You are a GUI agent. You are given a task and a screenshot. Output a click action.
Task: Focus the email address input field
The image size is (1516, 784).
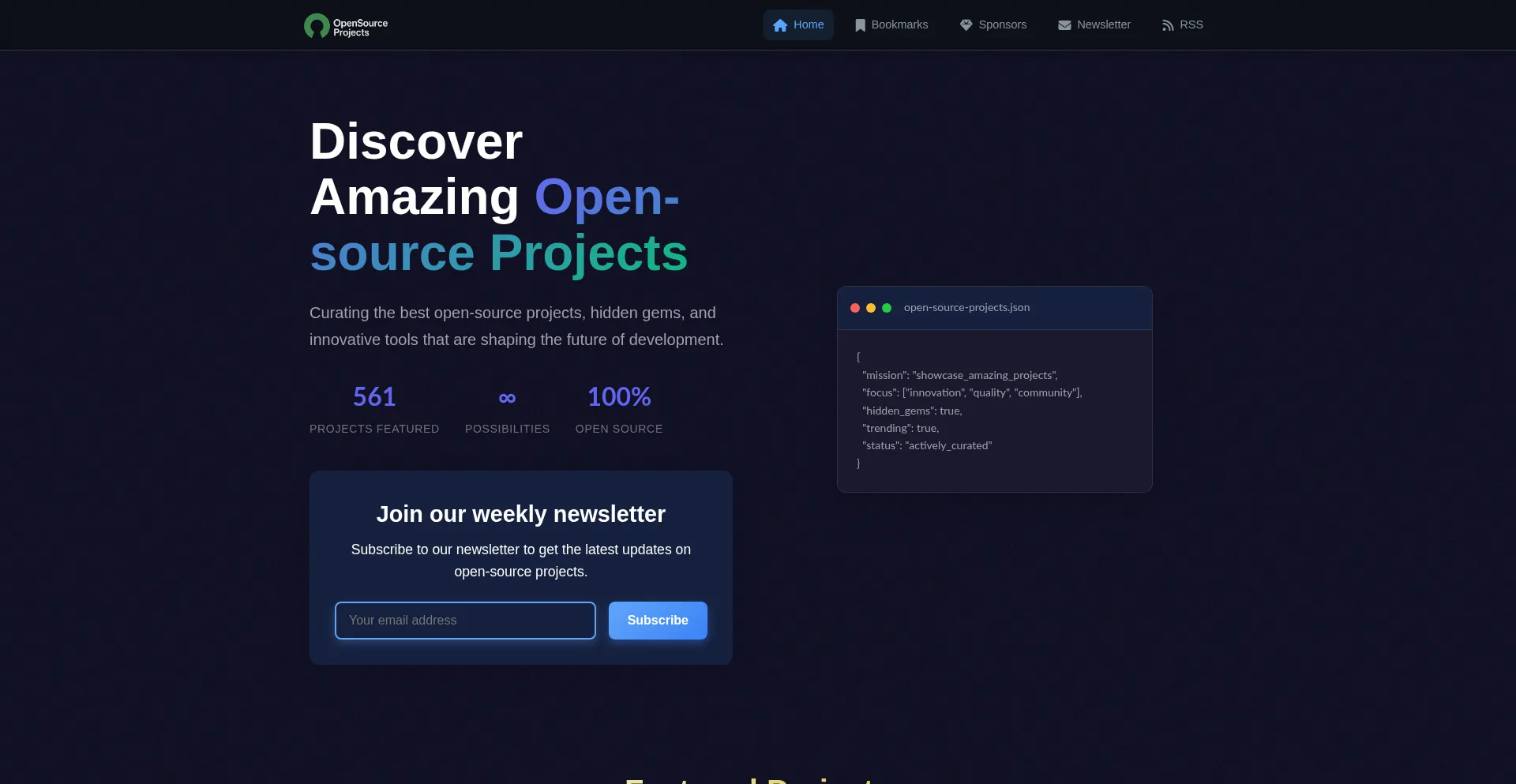pos(465,621)
